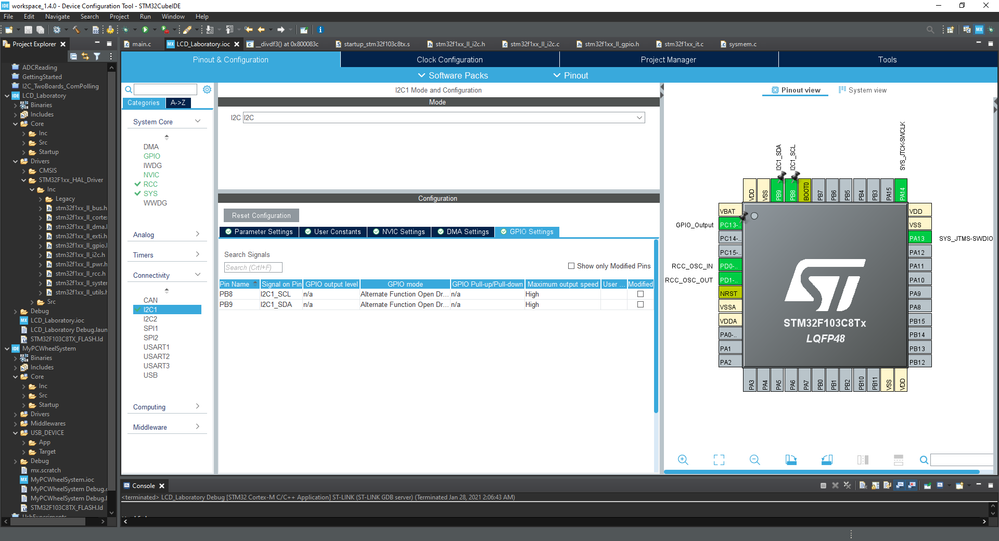Viewport: 999px width, 541px height.
Task: Expand the Analog category
Action: click(x=198, y=234)
